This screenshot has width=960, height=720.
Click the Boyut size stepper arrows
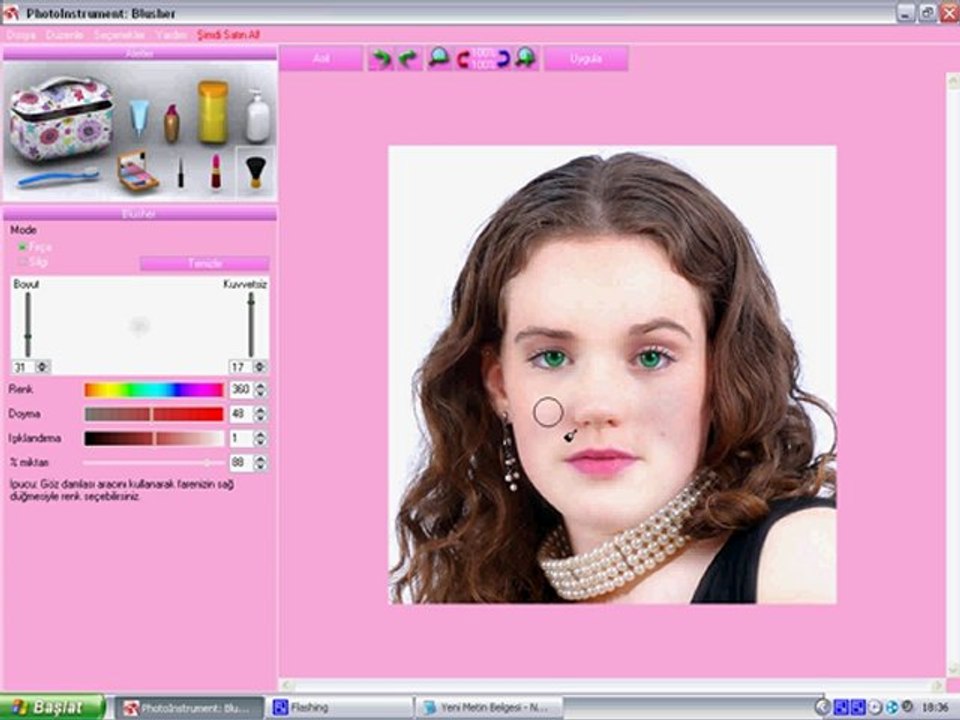point(42,367)
